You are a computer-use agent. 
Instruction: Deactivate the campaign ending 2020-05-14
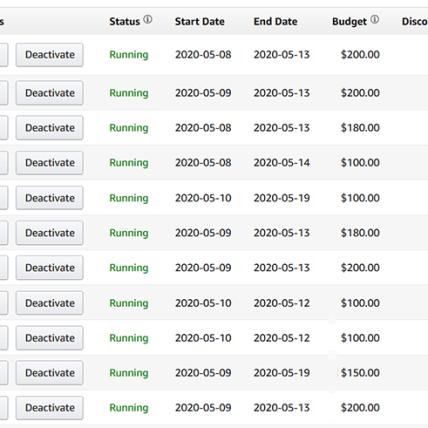click(50, 163)
